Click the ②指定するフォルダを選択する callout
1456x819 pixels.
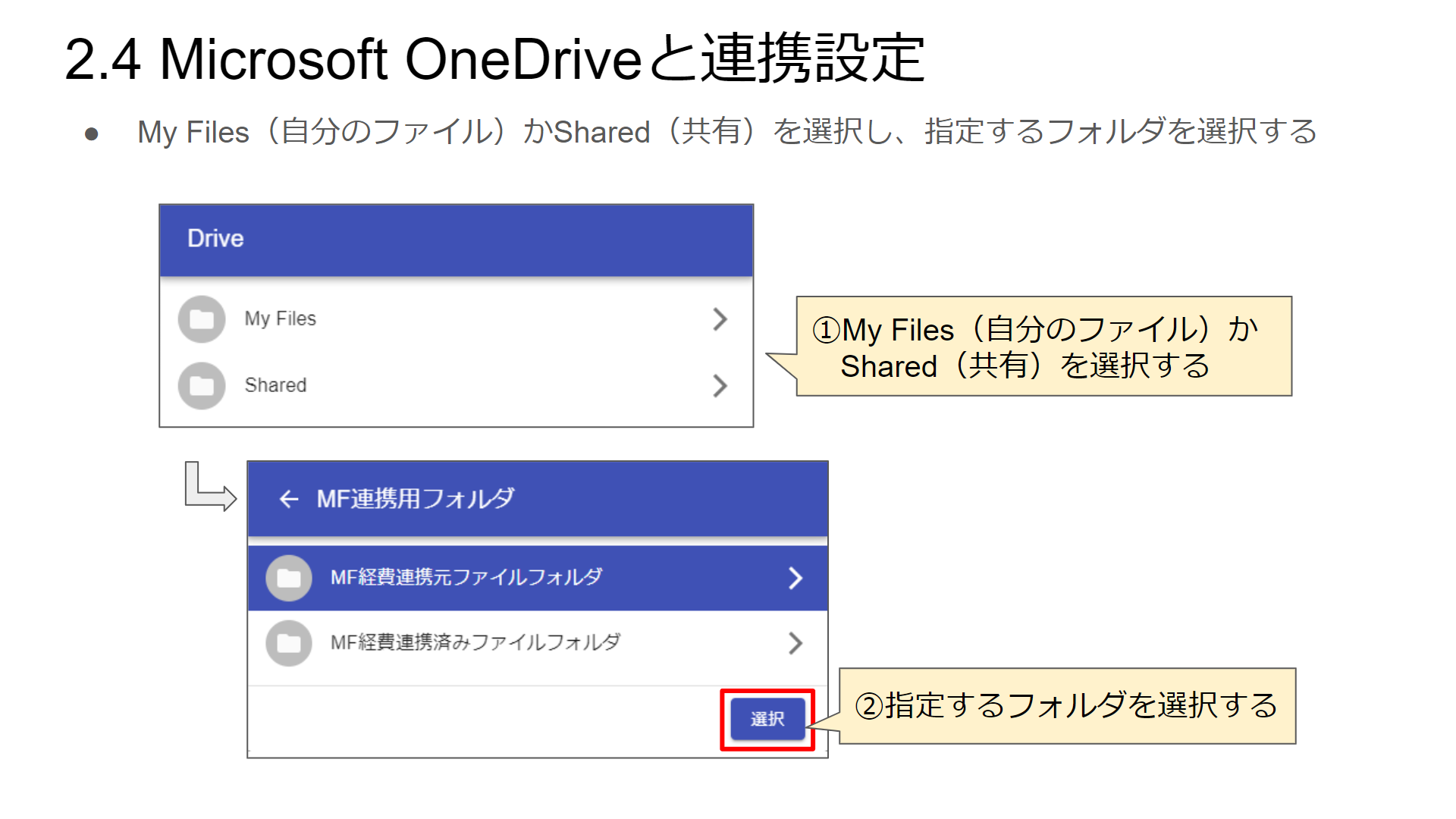click(1067, 706)
